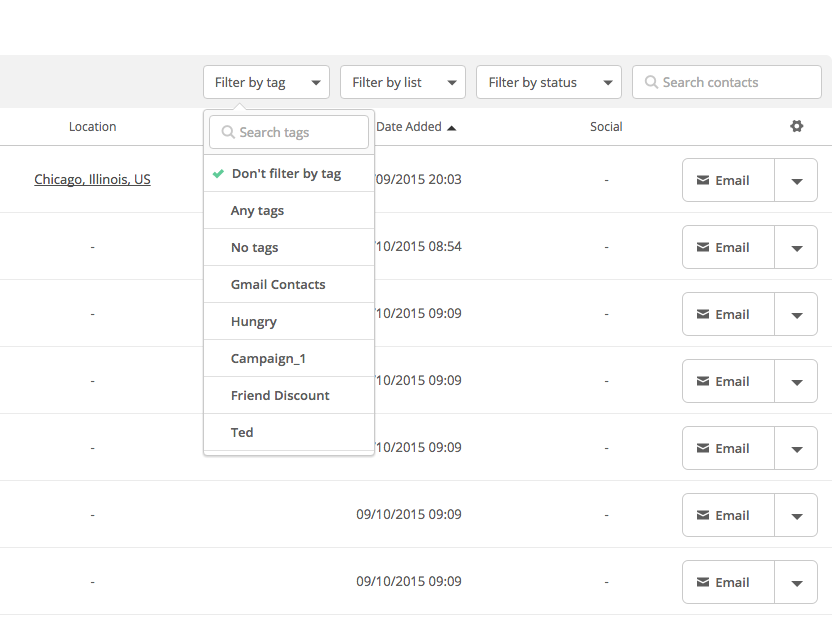Choose "Any tags" from the tag filter

pos(257,211)
